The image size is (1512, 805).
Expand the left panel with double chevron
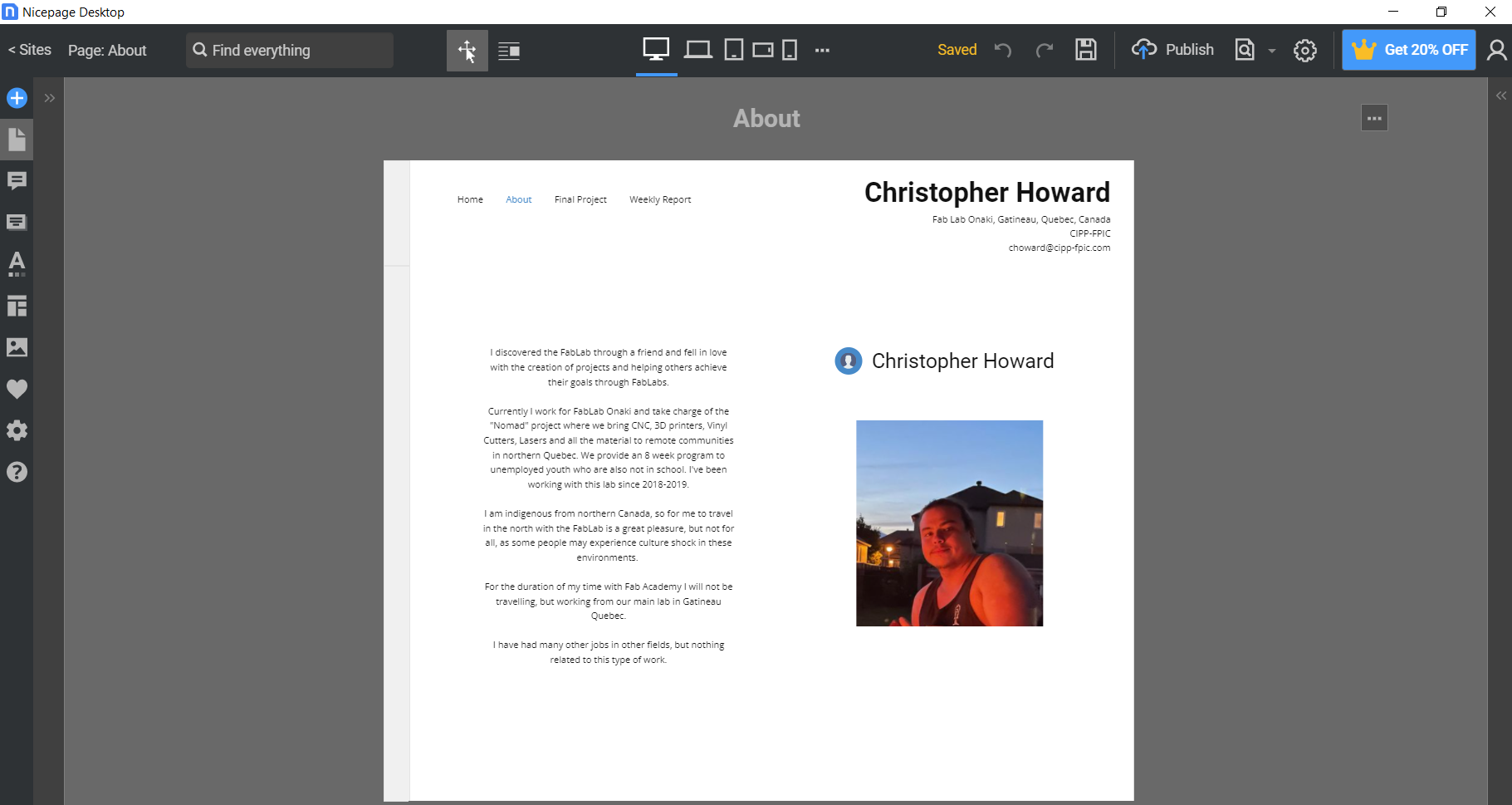pos(50,98)
